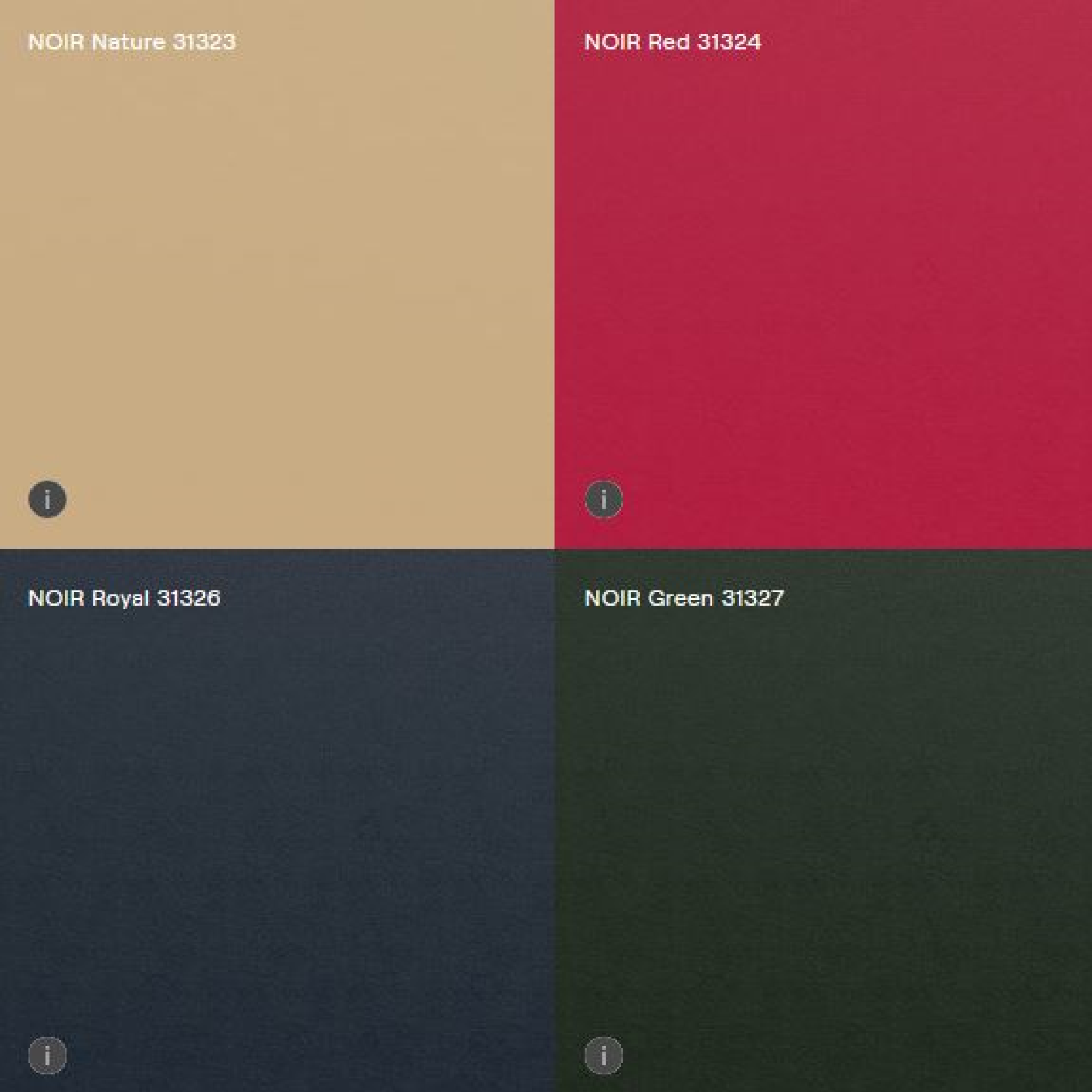This screenshot has width=1092, height=1092.
Task: Click the word "Red" in crimson tile
Action: click(x=669, y=42)
